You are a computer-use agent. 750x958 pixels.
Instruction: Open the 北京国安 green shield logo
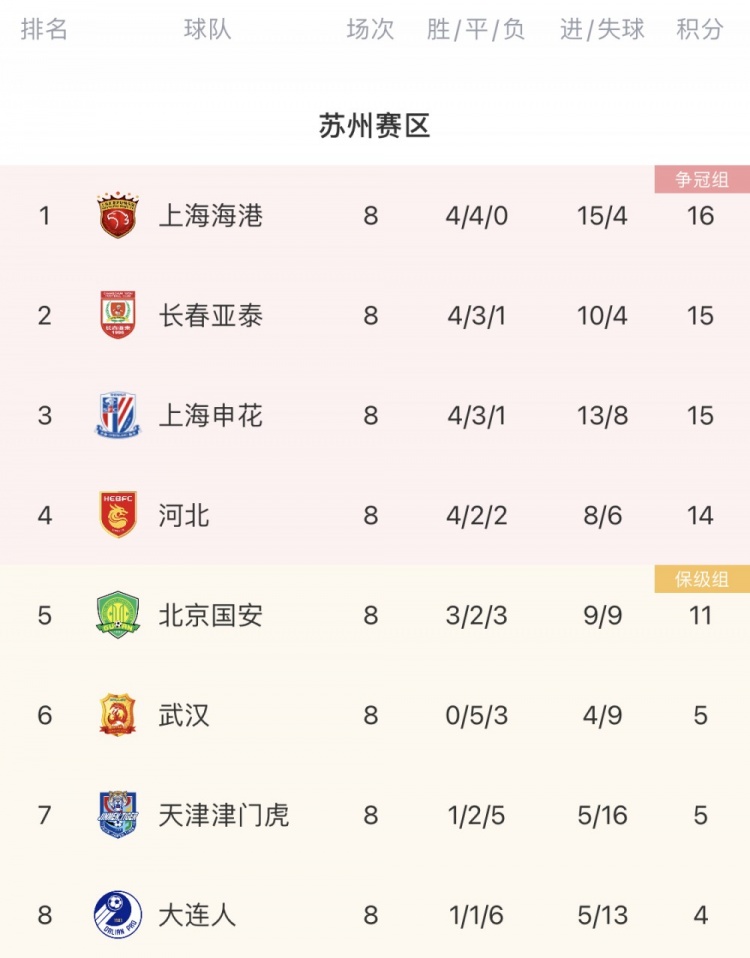tap(118, 615)
